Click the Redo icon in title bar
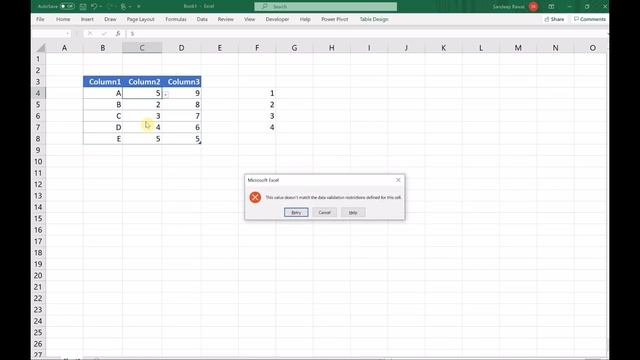This screenshot has width=640, height=360. (x=110, y=7)
